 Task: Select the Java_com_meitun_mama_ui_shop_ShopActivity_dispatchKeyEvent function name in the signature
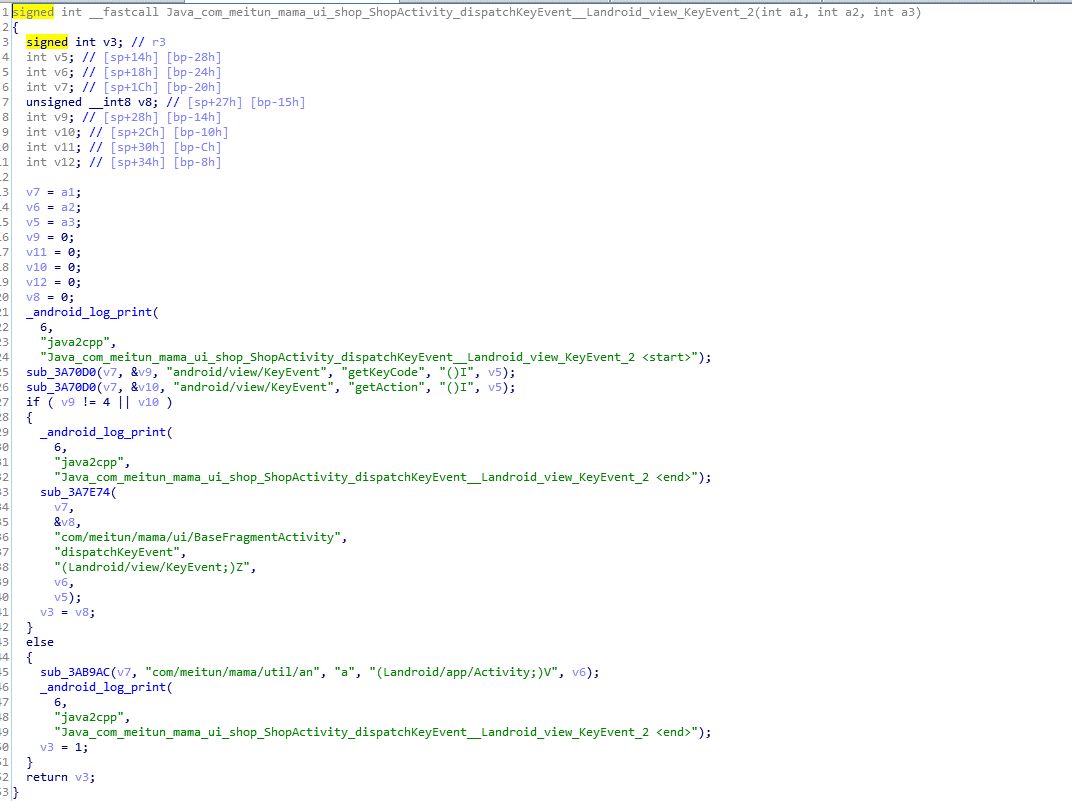click(459, 12)
